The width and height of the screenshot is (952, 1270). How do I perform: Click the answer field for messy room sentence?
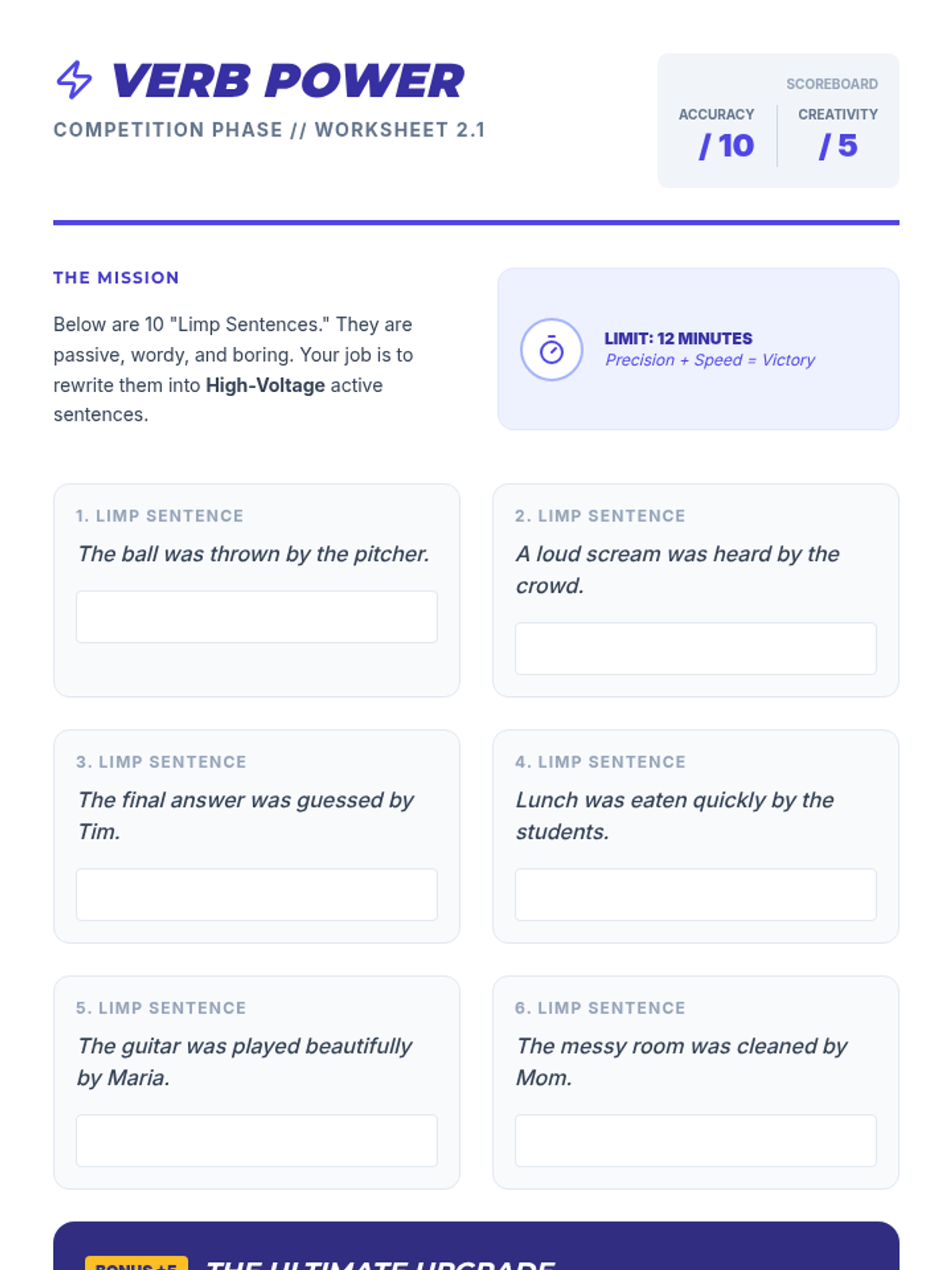(696, 1141)
